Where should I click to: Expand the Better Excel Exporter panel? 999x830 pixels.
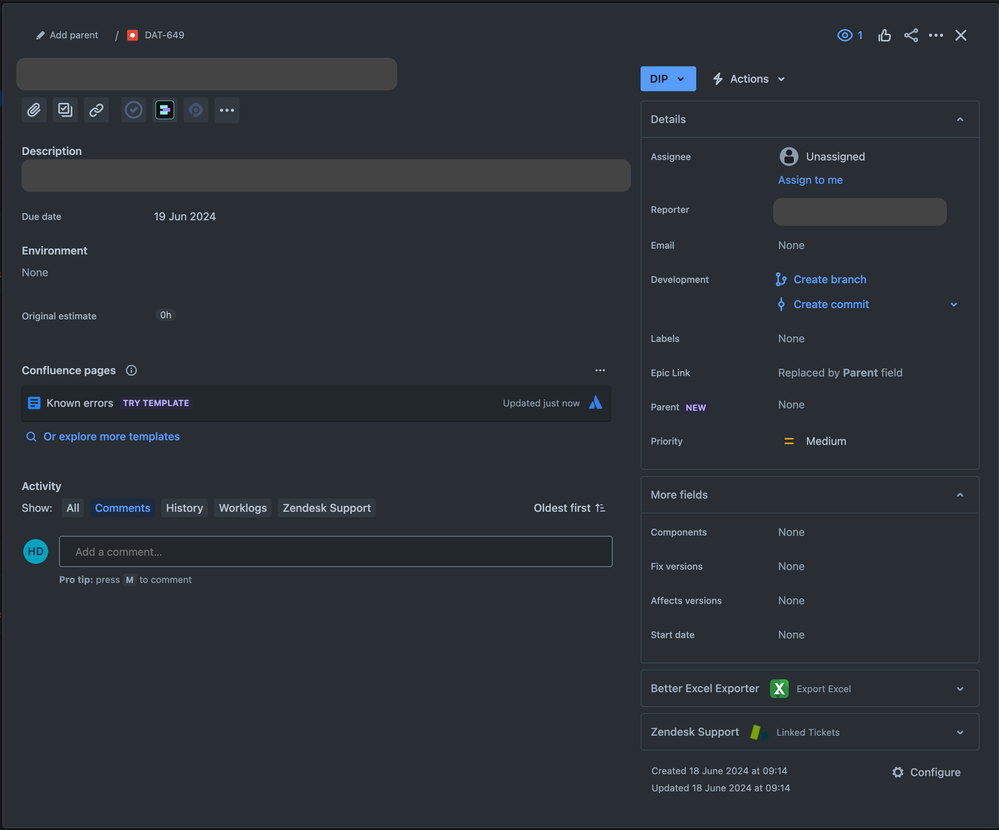pyautogui.click(x=959, y=689)
